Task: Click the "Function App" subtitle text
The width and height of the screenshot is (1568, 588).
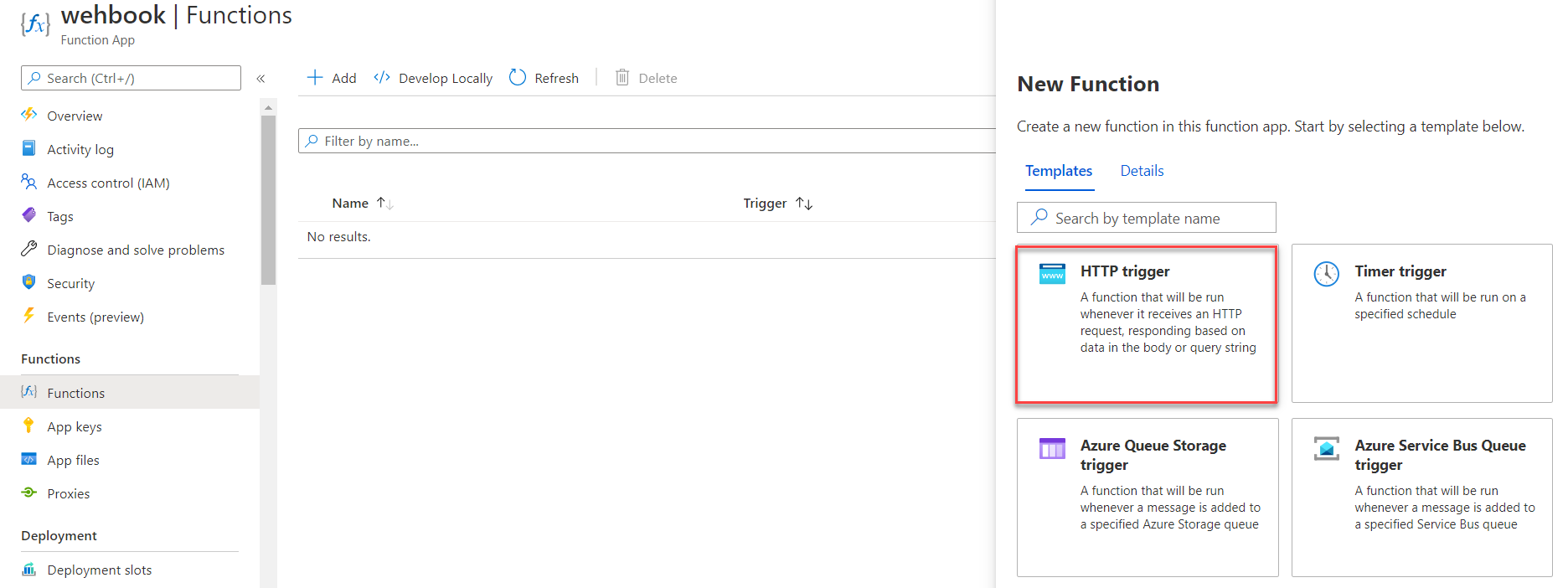Action: tap(98, 40)
